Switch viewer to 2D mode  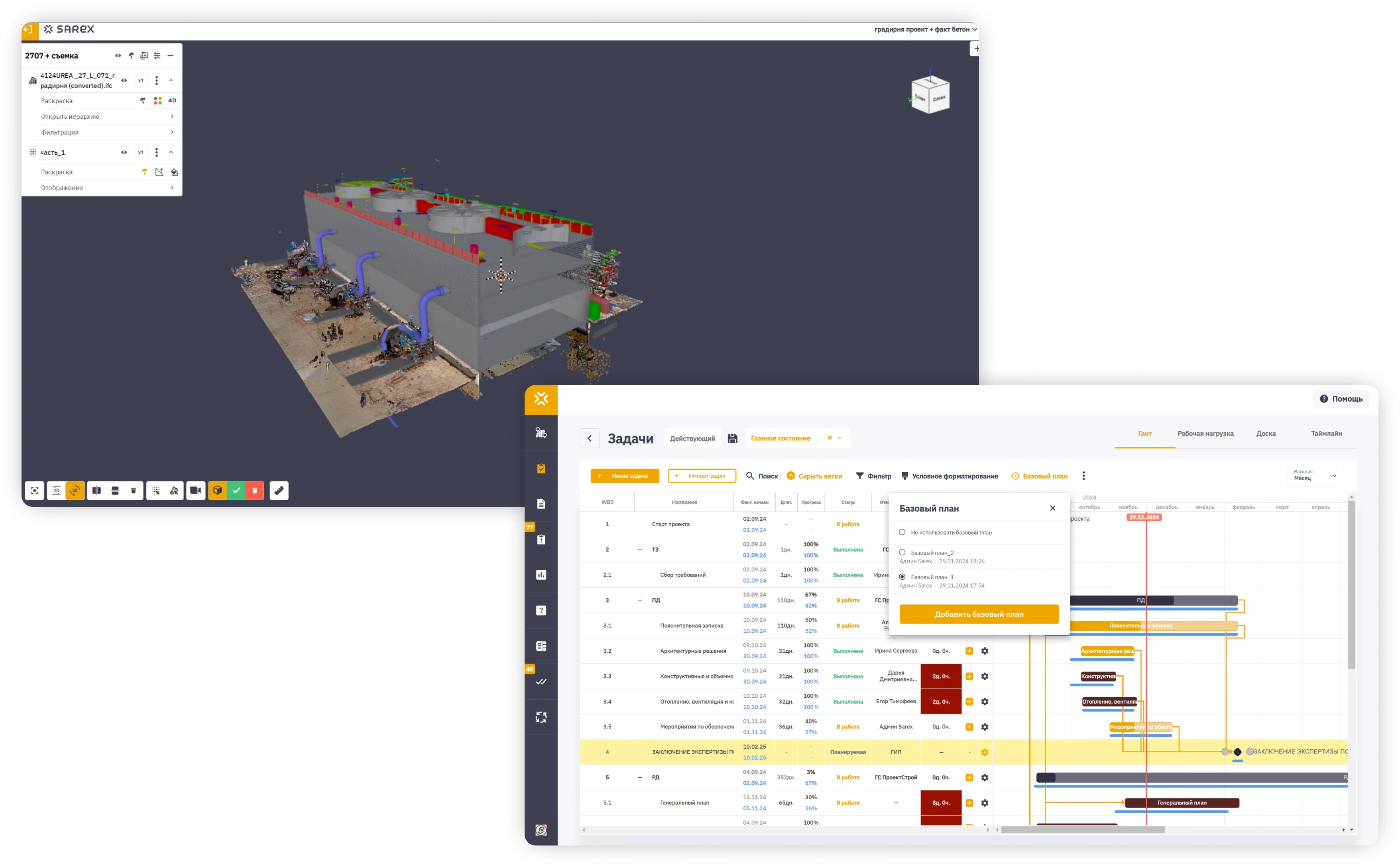pos(56,490)
